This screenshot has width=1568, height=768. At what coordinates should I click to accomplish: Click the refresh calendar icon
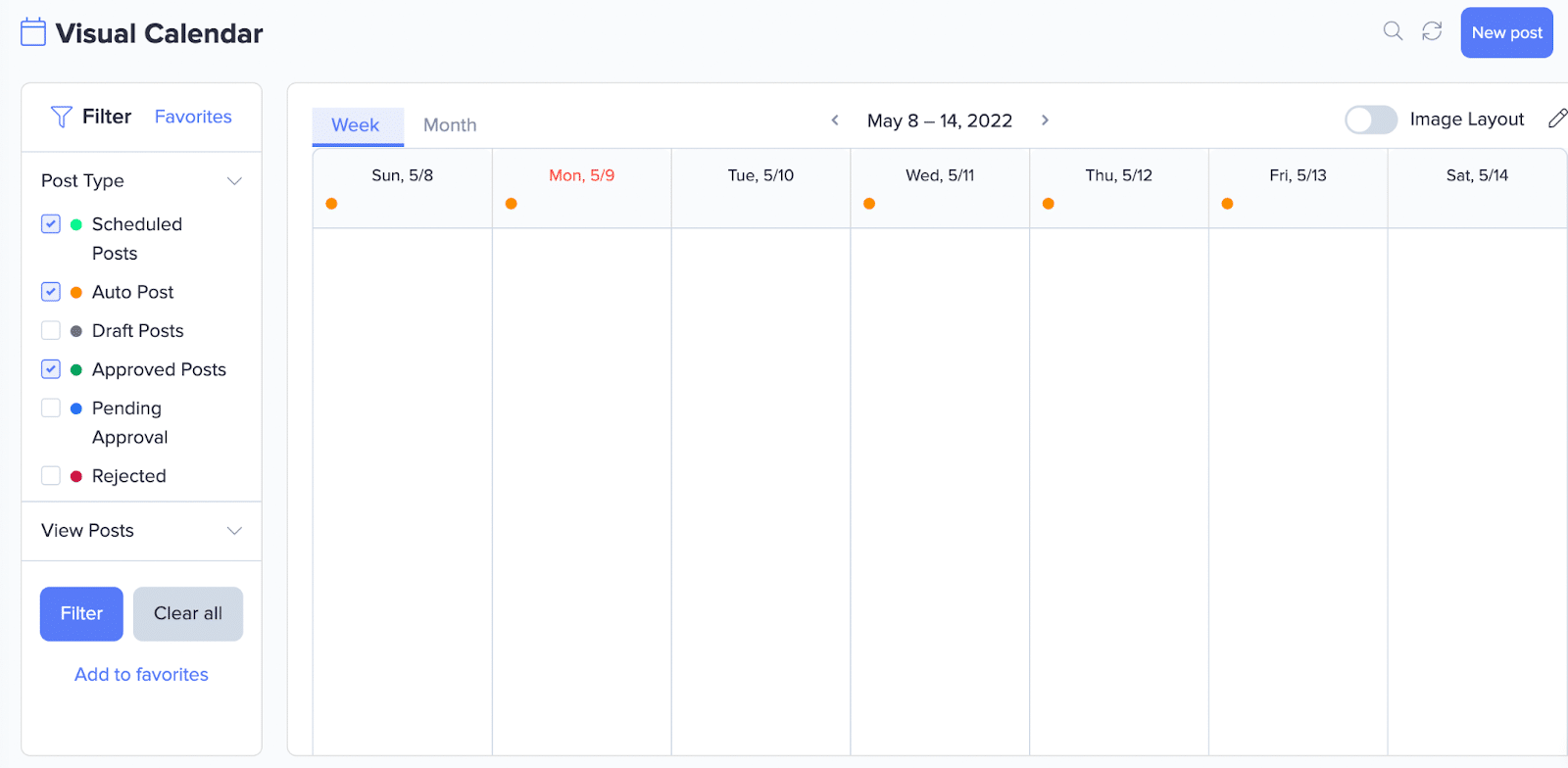(1432, 31)
